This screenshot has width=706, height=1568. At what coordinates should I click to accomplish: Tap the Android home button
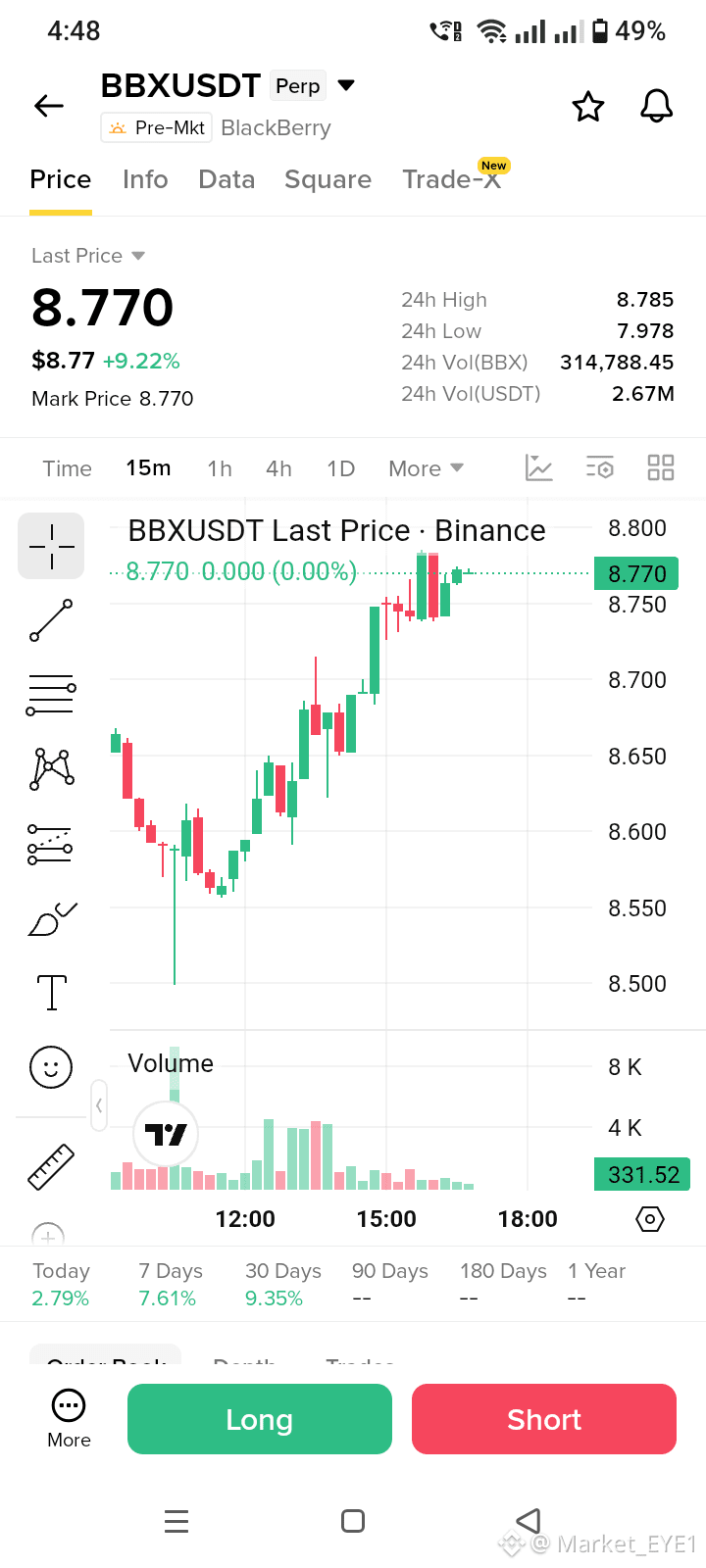pos(353,1521)
